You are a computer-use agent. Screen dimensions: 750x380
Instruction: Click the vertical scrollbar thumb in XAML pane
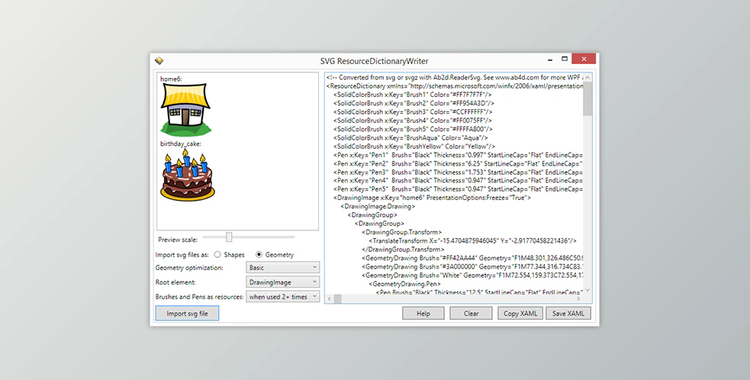(x=587, y=99)
